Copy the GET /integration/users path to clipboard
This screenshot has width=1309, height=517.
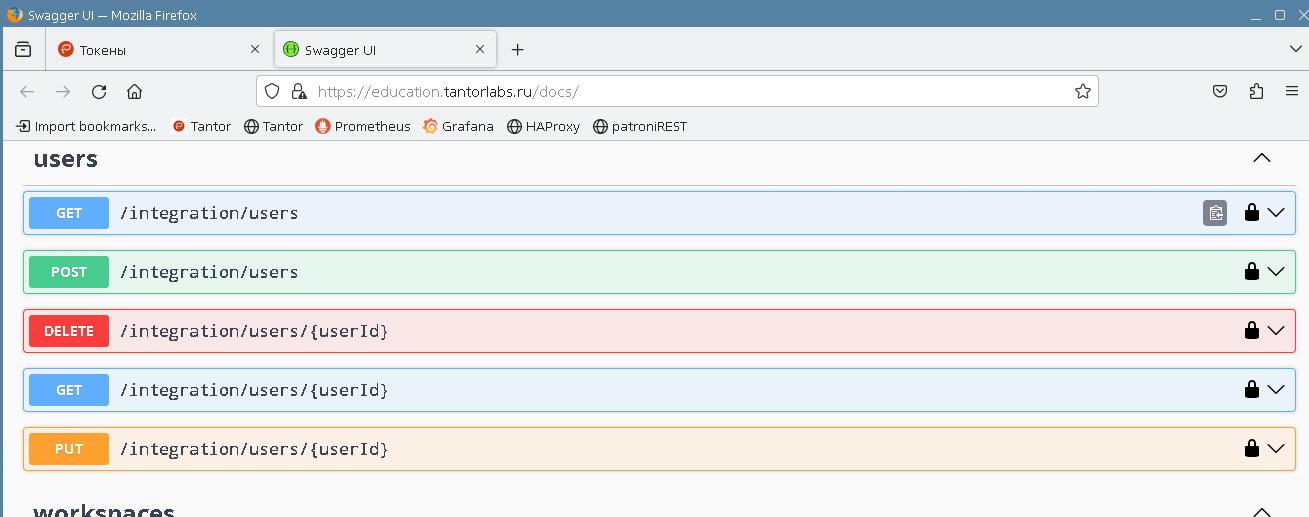tap(1214, 213)
